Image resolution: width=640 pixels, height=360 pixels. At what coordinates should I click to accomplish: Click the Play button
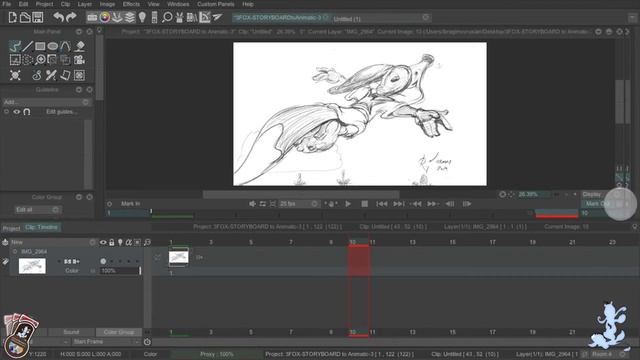[x=348, y=204]
